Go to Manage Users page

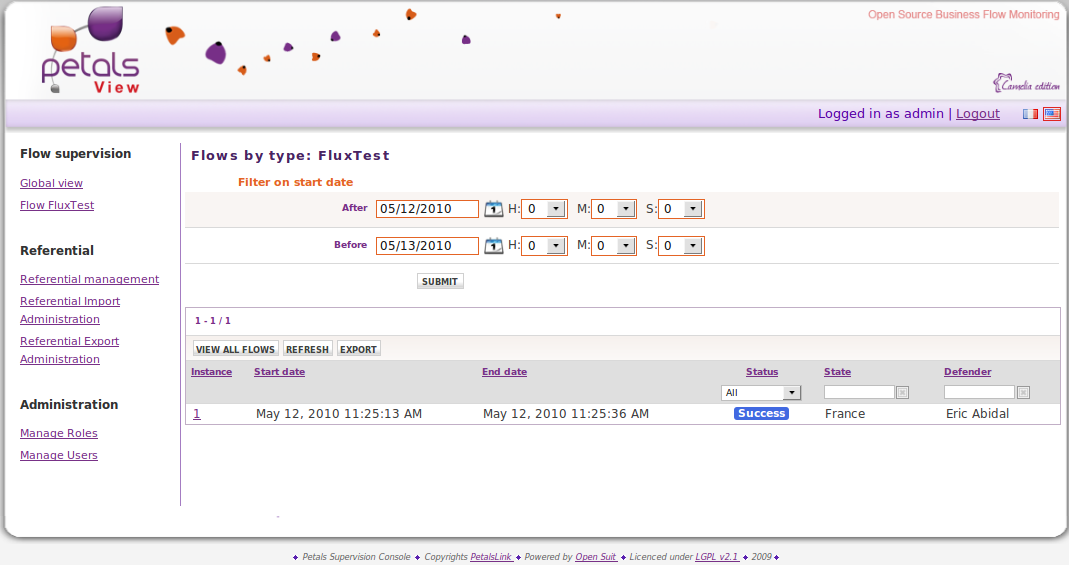59,455
